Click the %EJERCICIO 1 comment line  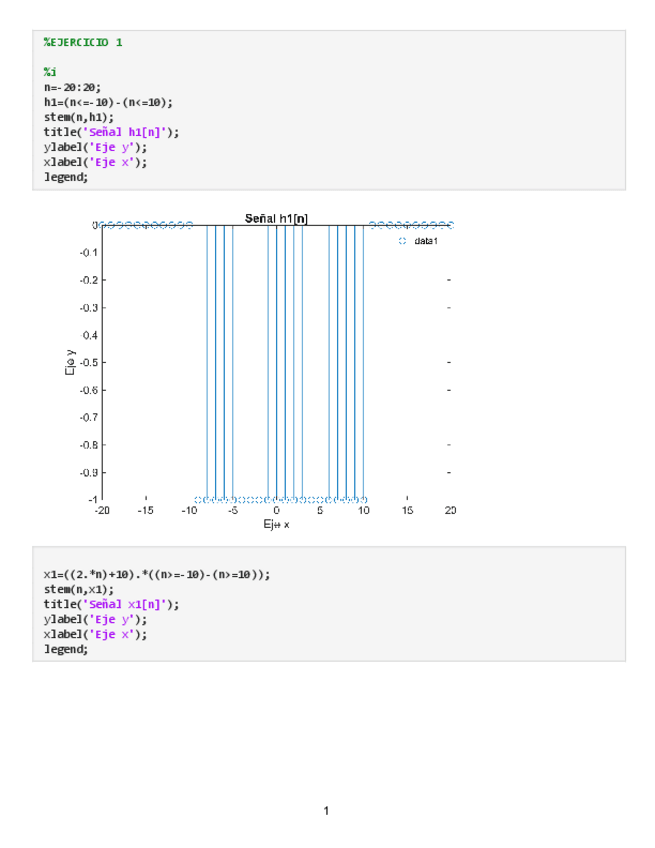point(83,42)
